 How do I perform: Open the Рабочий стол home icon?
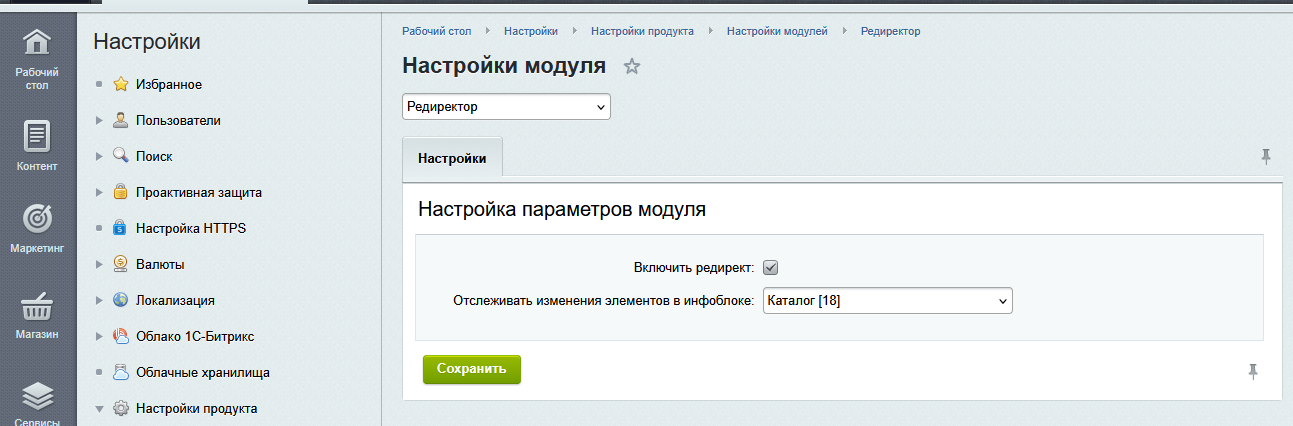[37, 43]
